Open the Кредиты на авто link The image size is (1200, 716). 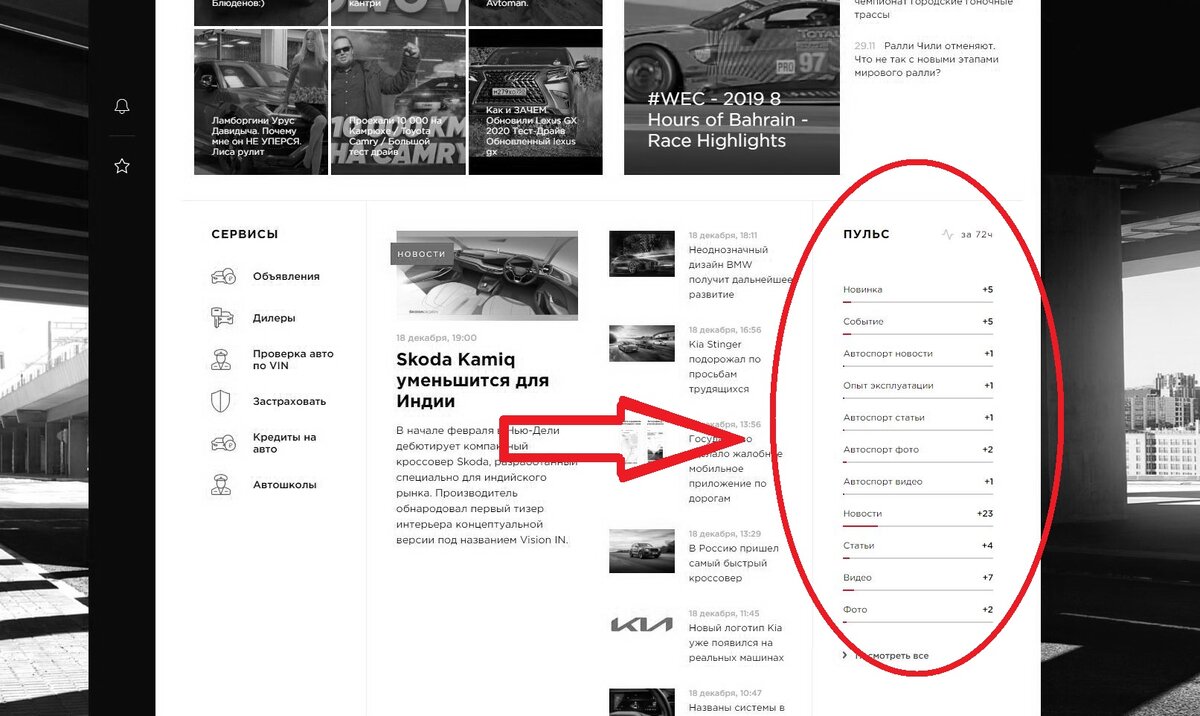[284, 443]
